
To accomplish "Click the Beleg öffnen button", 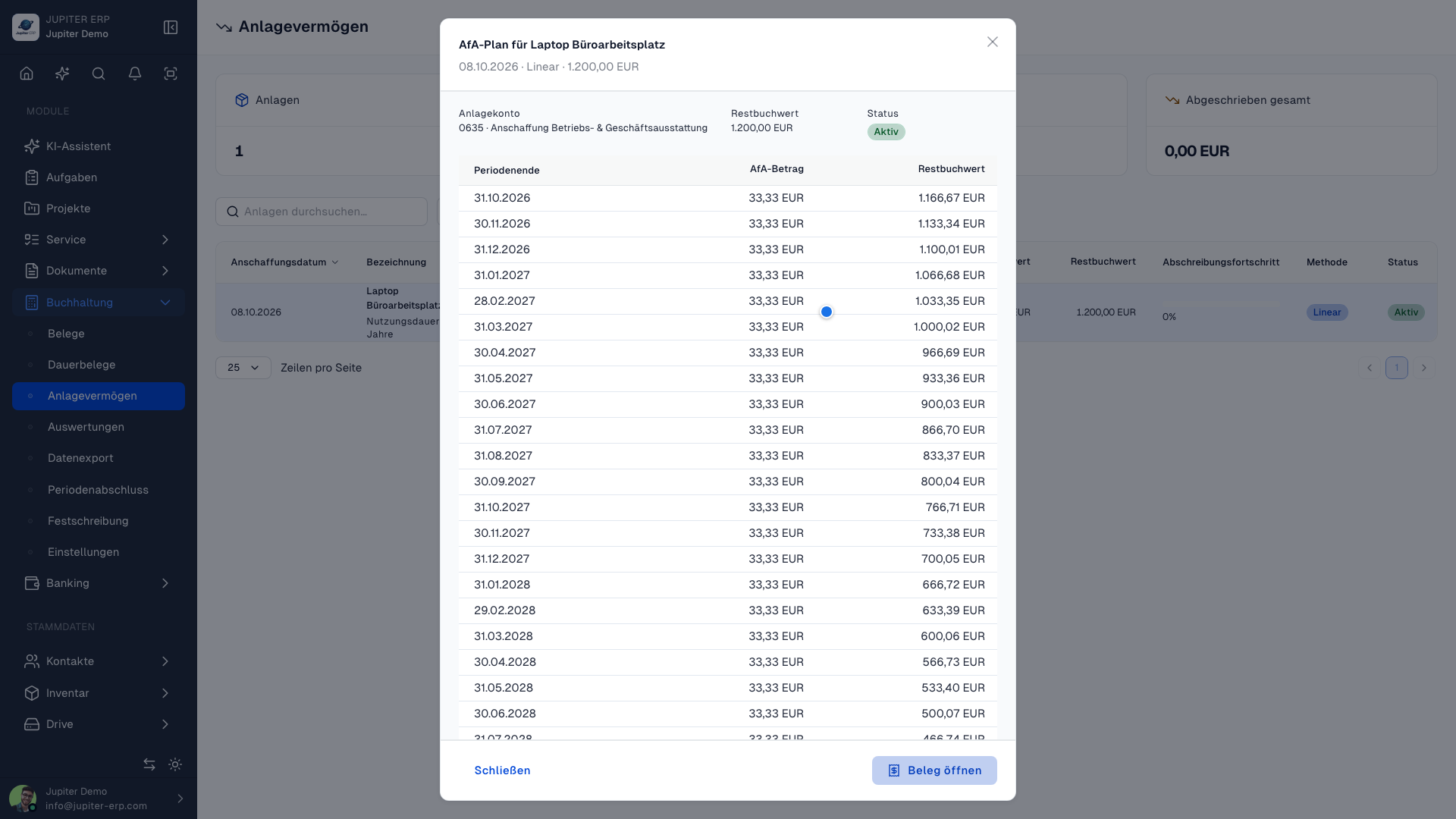I will (x=934, y=770).
